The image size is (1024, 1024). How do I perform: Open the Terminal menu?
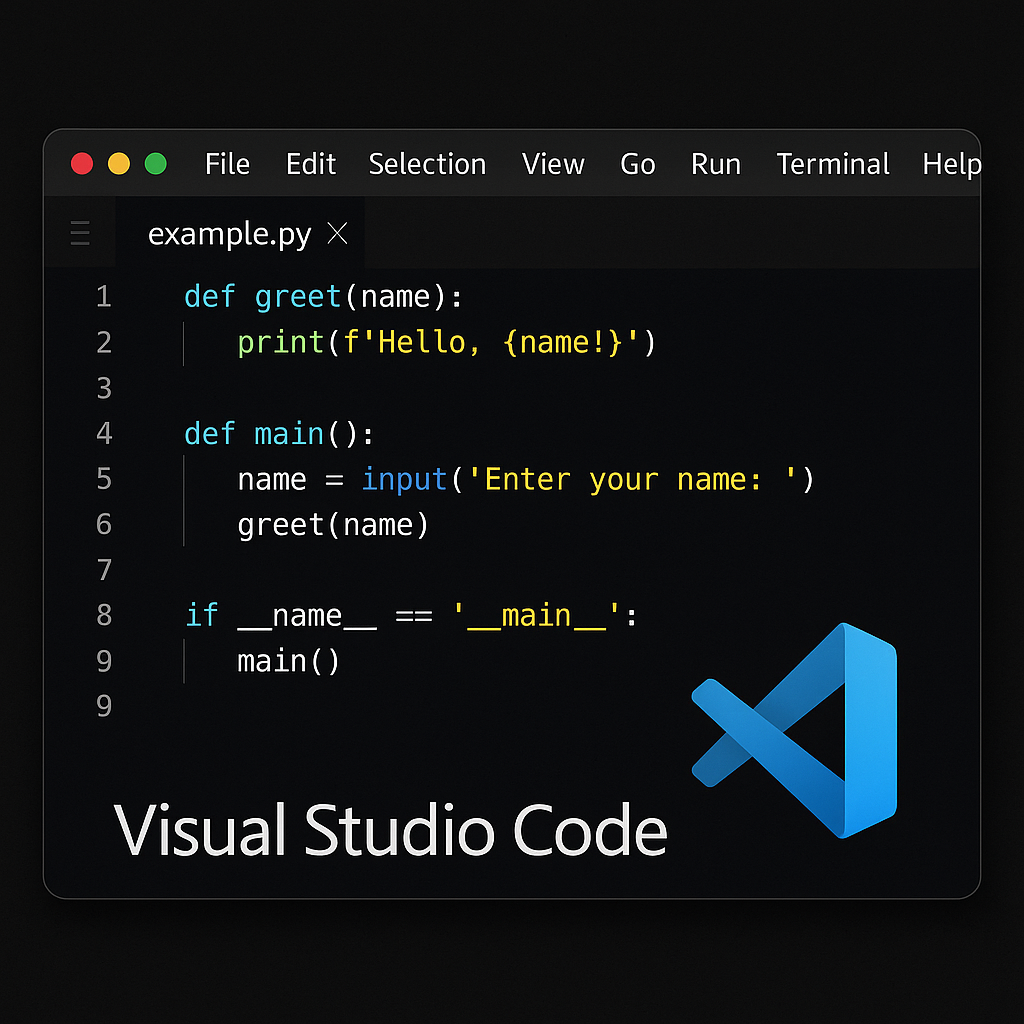click(833, 164)
